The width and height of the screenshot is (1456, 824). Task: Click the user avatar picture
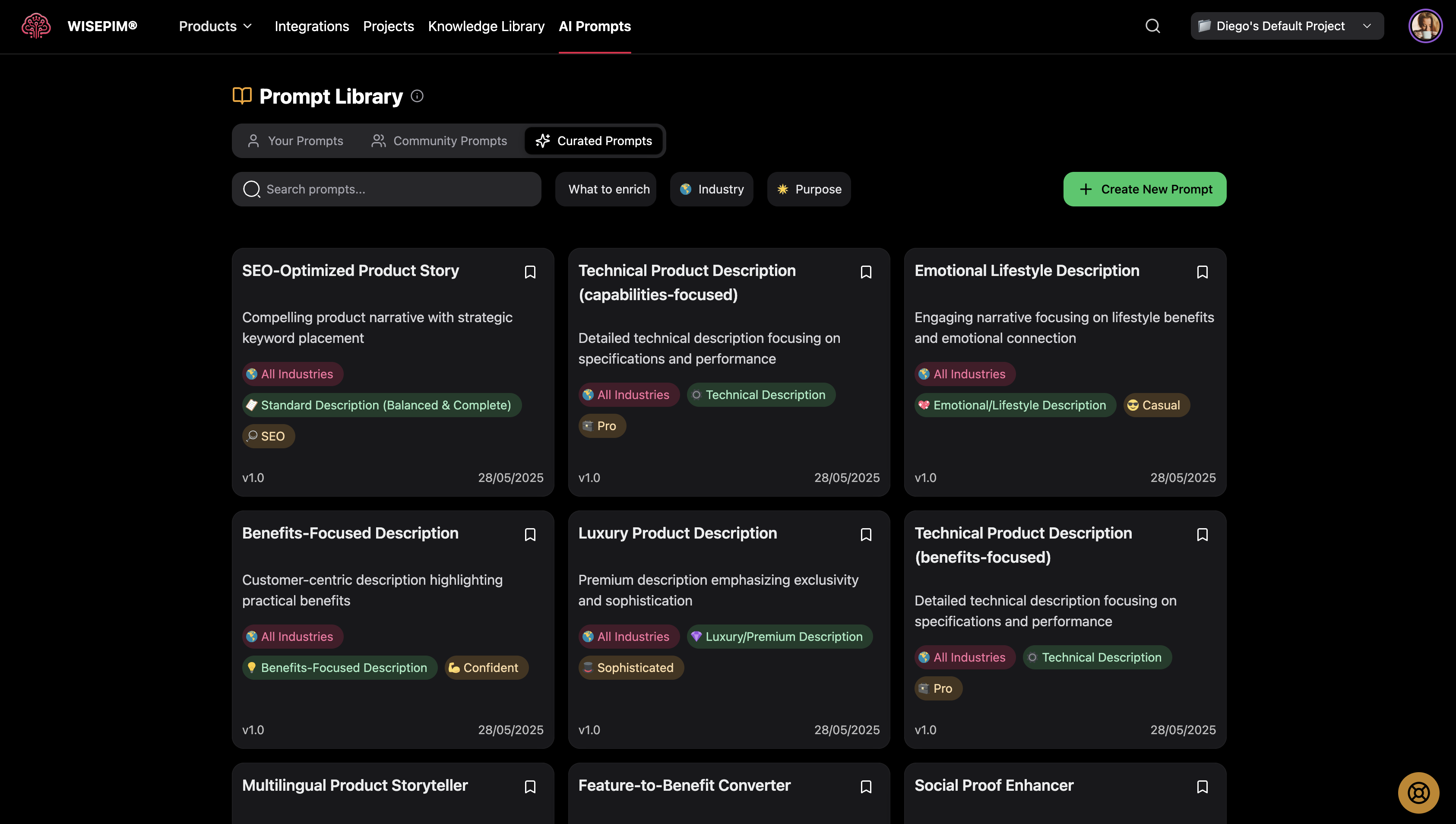tap(1425, 26)
